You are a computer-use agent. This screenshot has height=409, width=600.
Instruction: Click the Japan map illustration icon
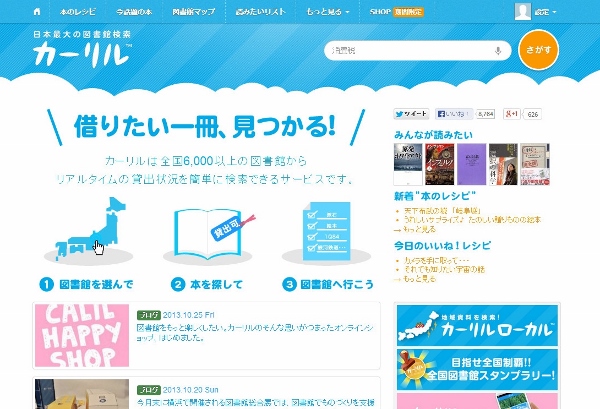[89, 231]
